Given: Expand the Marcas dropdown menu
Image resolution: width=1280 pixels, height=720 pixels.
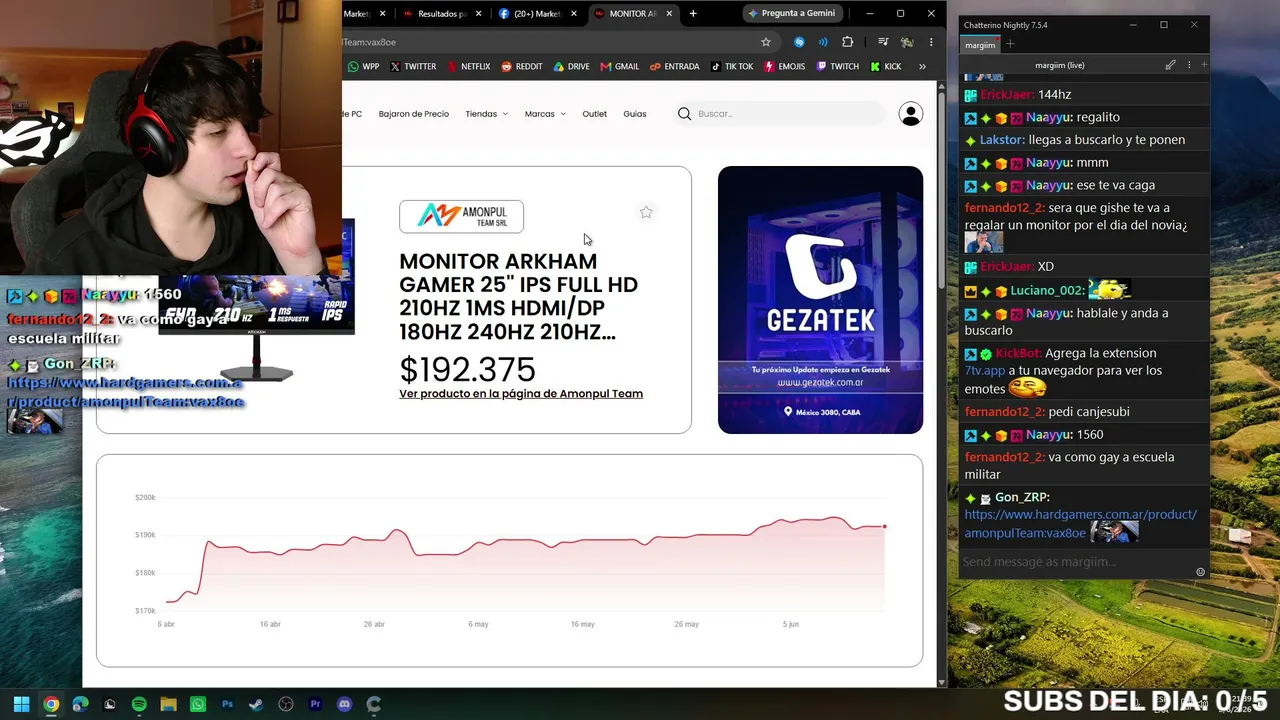Looking at the screenshot, I should [x=545, y=114].
